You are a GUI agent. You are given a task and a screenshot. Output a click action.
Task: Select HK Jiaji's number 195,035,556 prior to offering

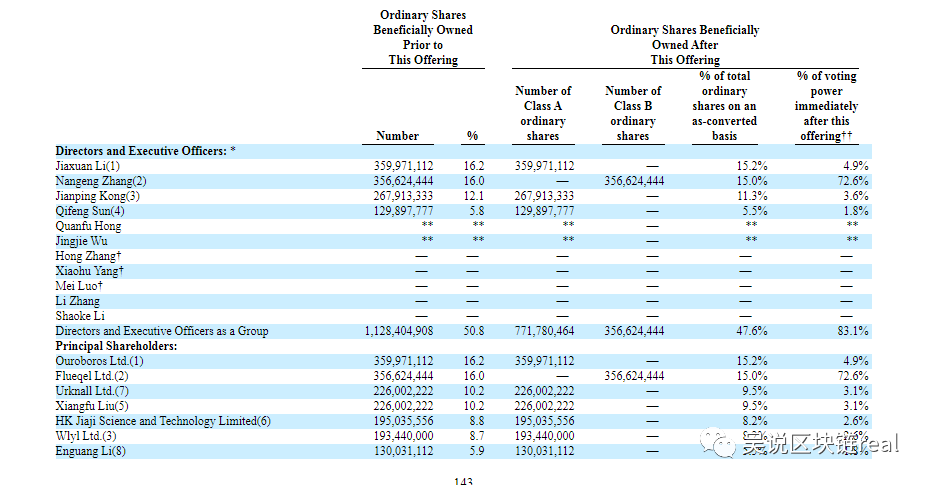[x=403, y=421]
